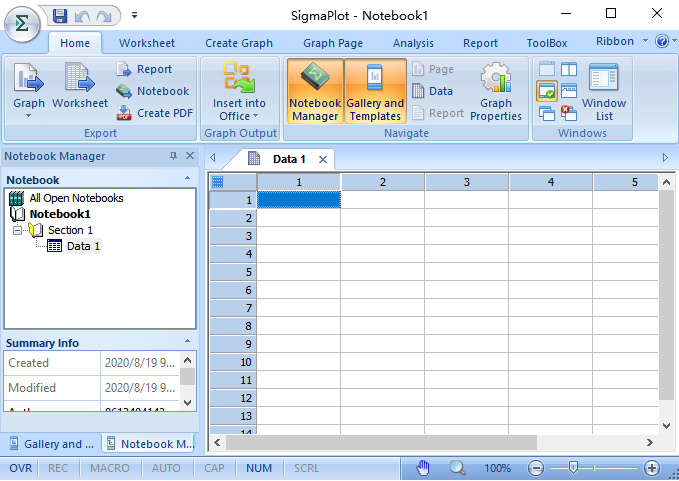Pin the Notebook Manager panel
Image resolution: width=679 pixels, height=481 pixels.
pos(174,156)
